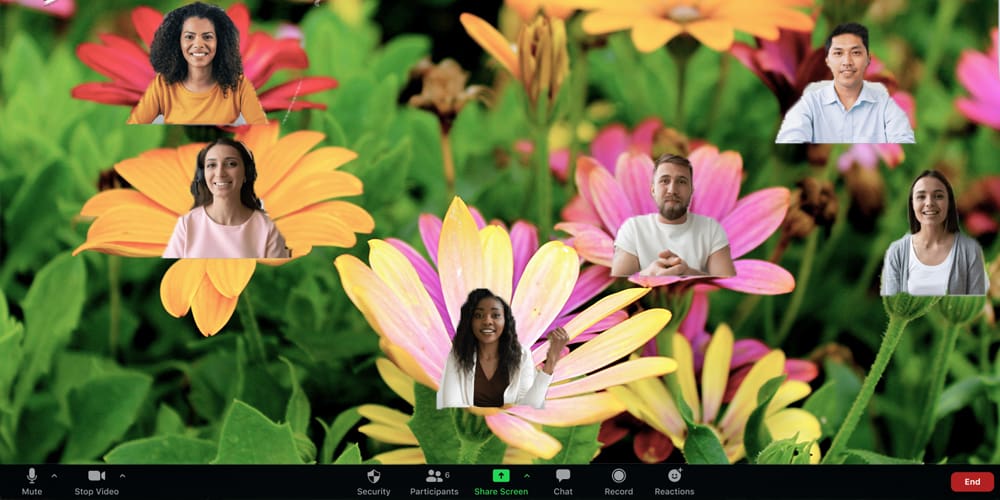Start recording with the Record icon
This screenshot has width=1000, height=500.
point(618,476)
